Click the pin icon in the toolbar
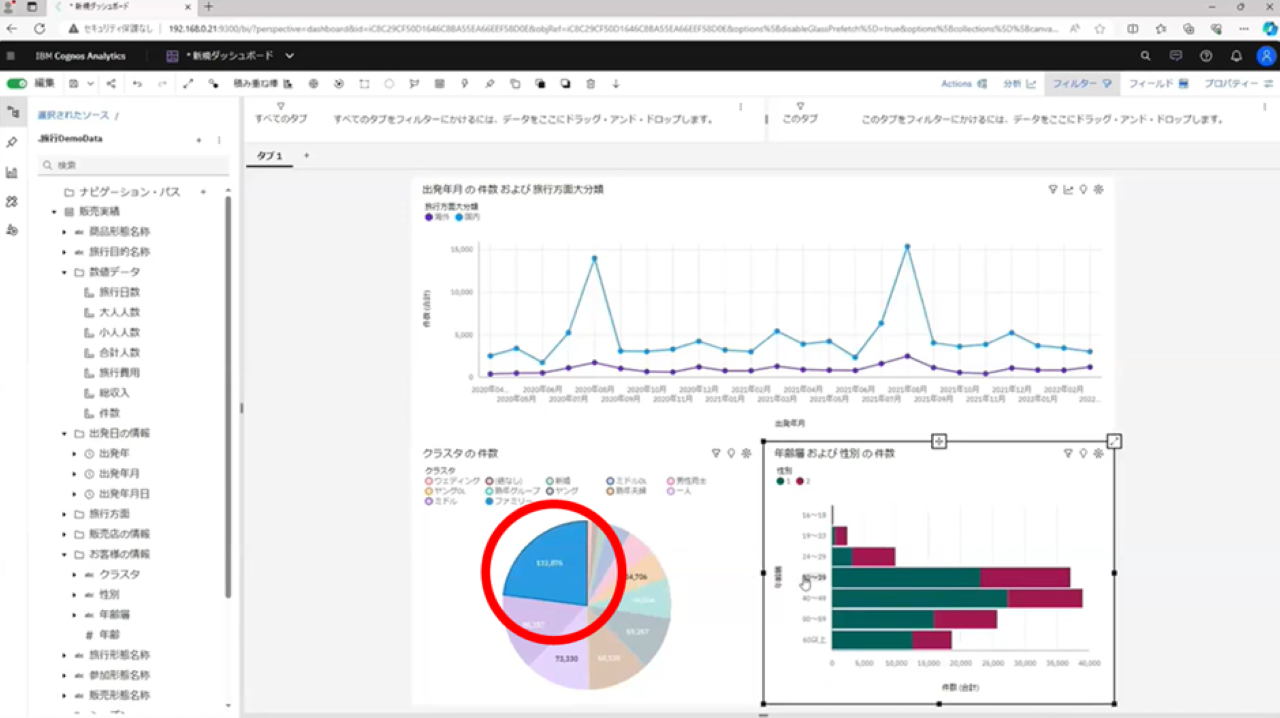The image size is (1280, 718). pos(489,84)
